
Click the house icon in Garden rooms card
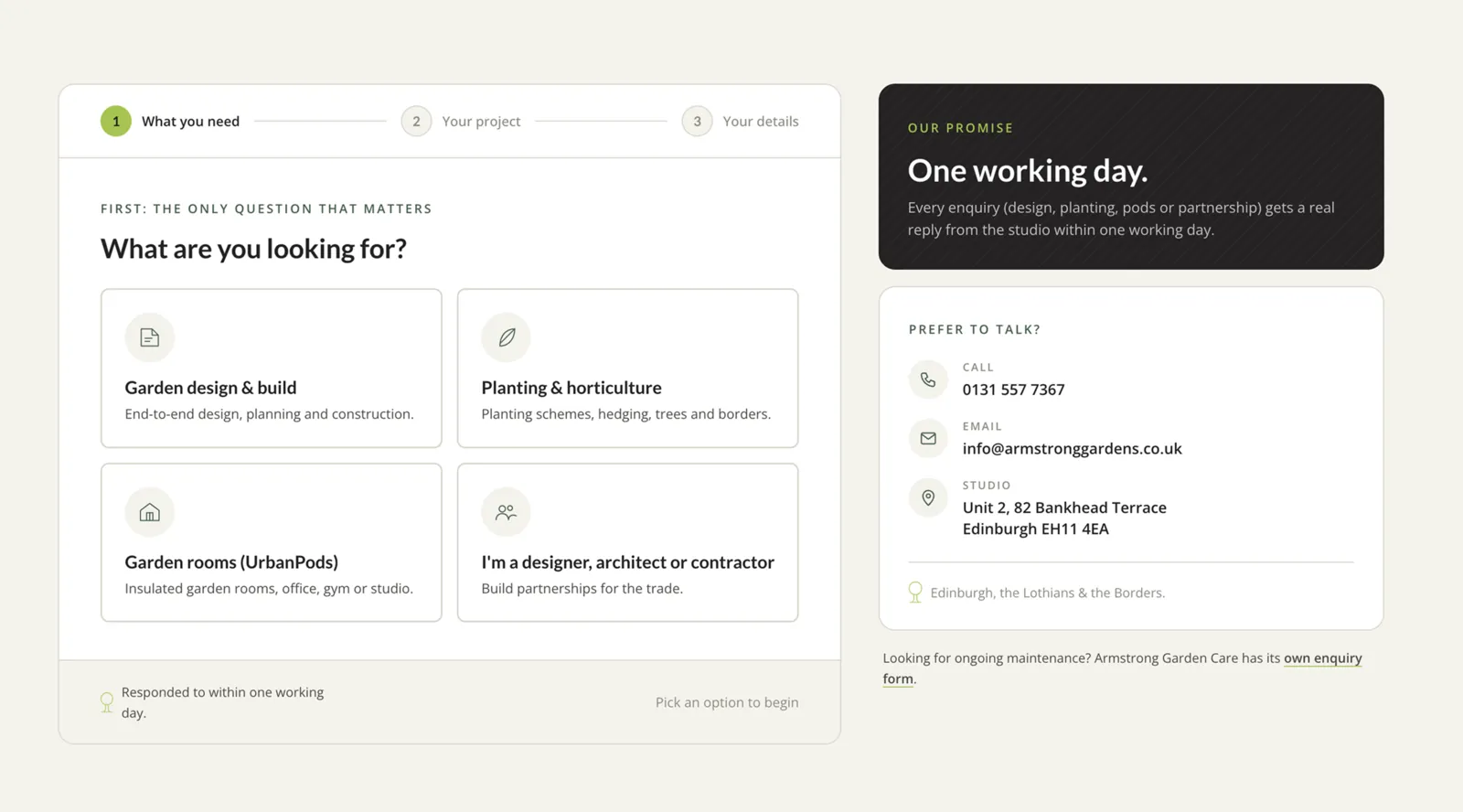(150, 512)
